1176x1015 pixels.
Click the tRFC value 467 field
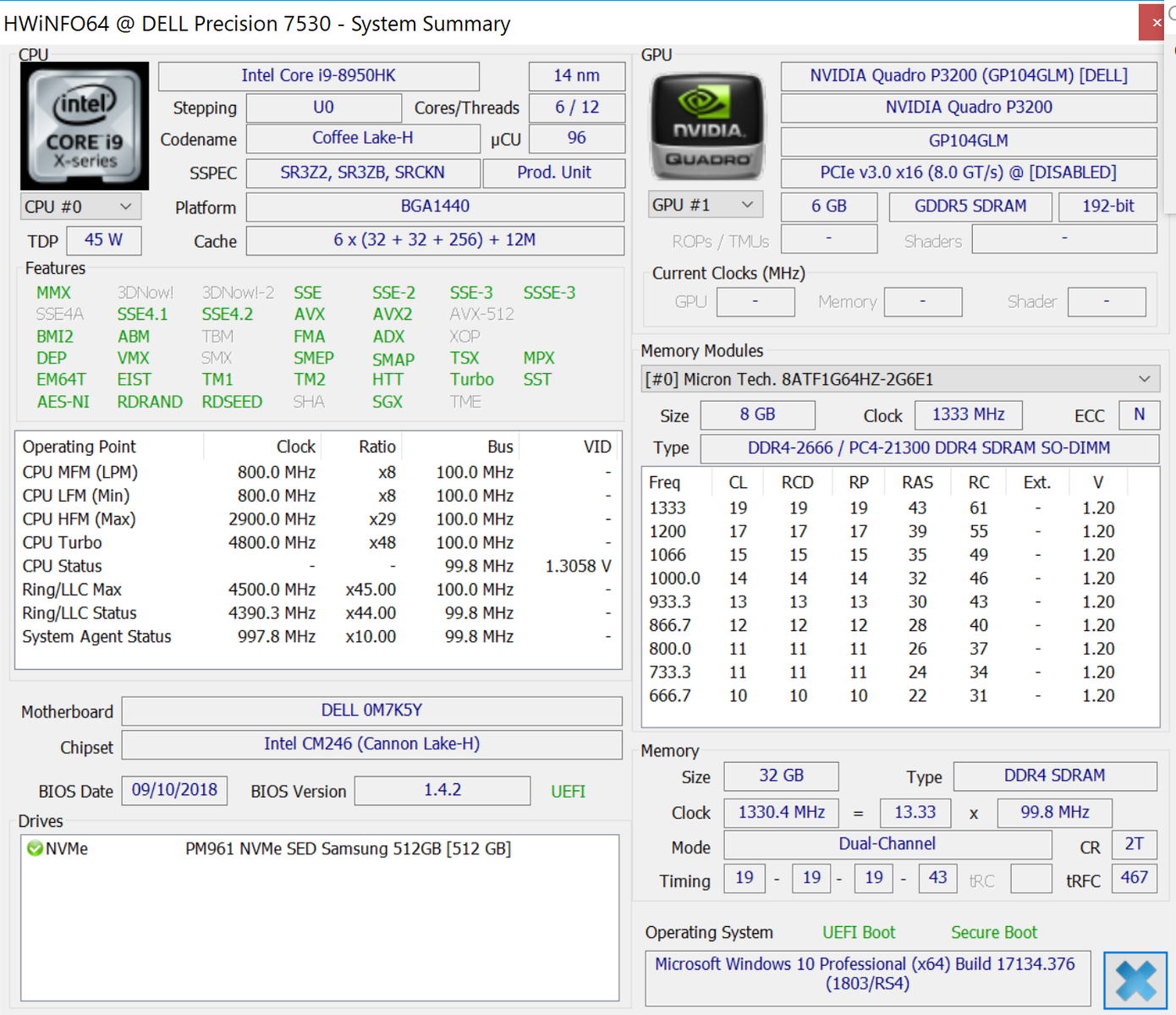pos(1134,878)
